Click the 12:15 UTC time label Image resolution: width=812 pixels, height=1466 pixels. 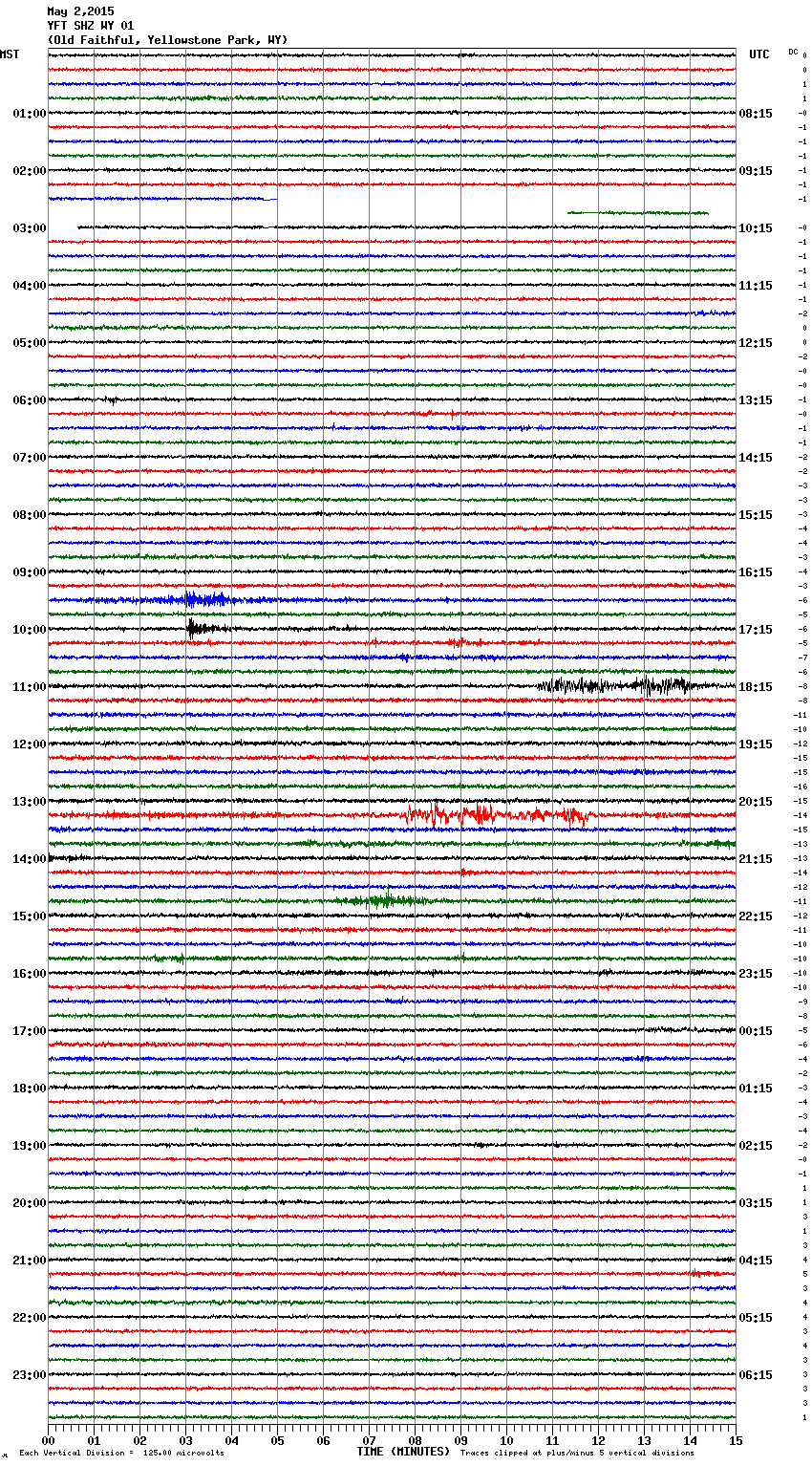(756, 343)
